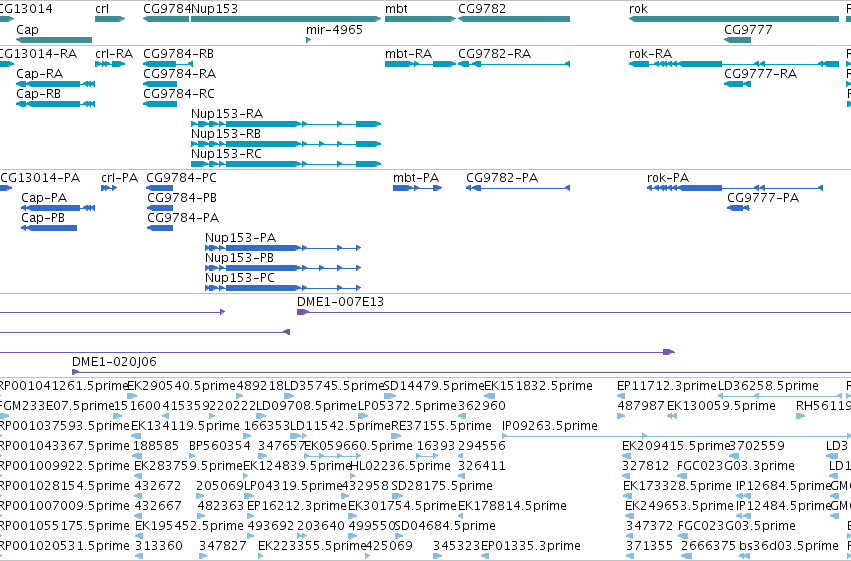
Task: Select EST EK209415.5prime
Action: [676, 446]
